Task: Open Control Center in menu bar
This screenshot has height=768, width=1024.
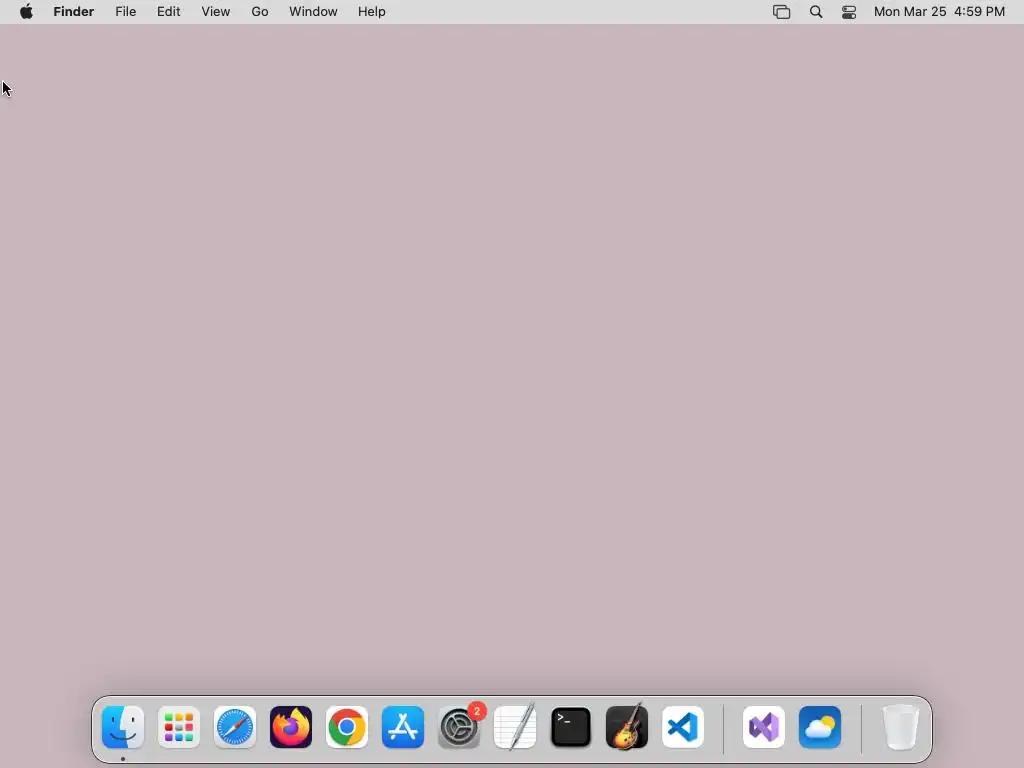Action: 849,12
